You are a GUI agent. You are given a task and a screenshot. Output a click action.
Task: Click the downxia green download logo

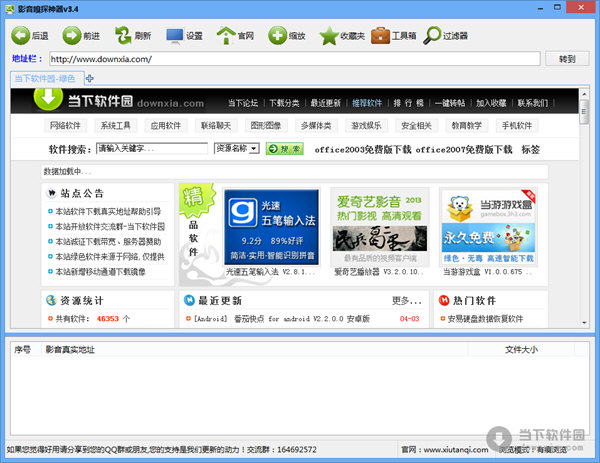pos(48,98)
